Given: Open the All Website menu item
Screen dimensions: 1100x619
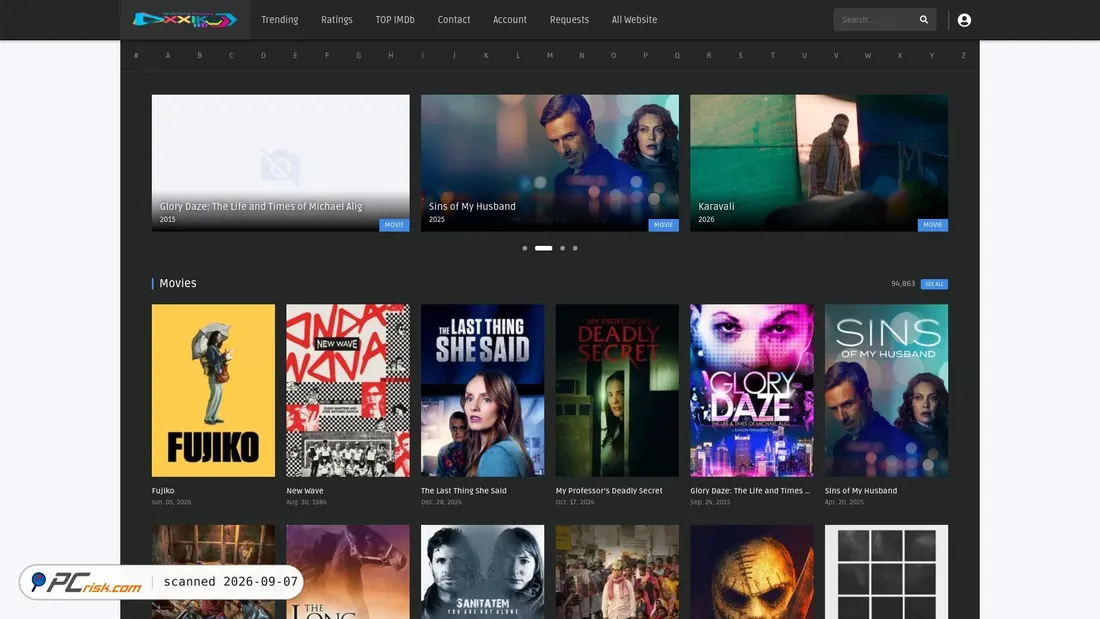Looking at the screenshot, I should coord(634,20).
